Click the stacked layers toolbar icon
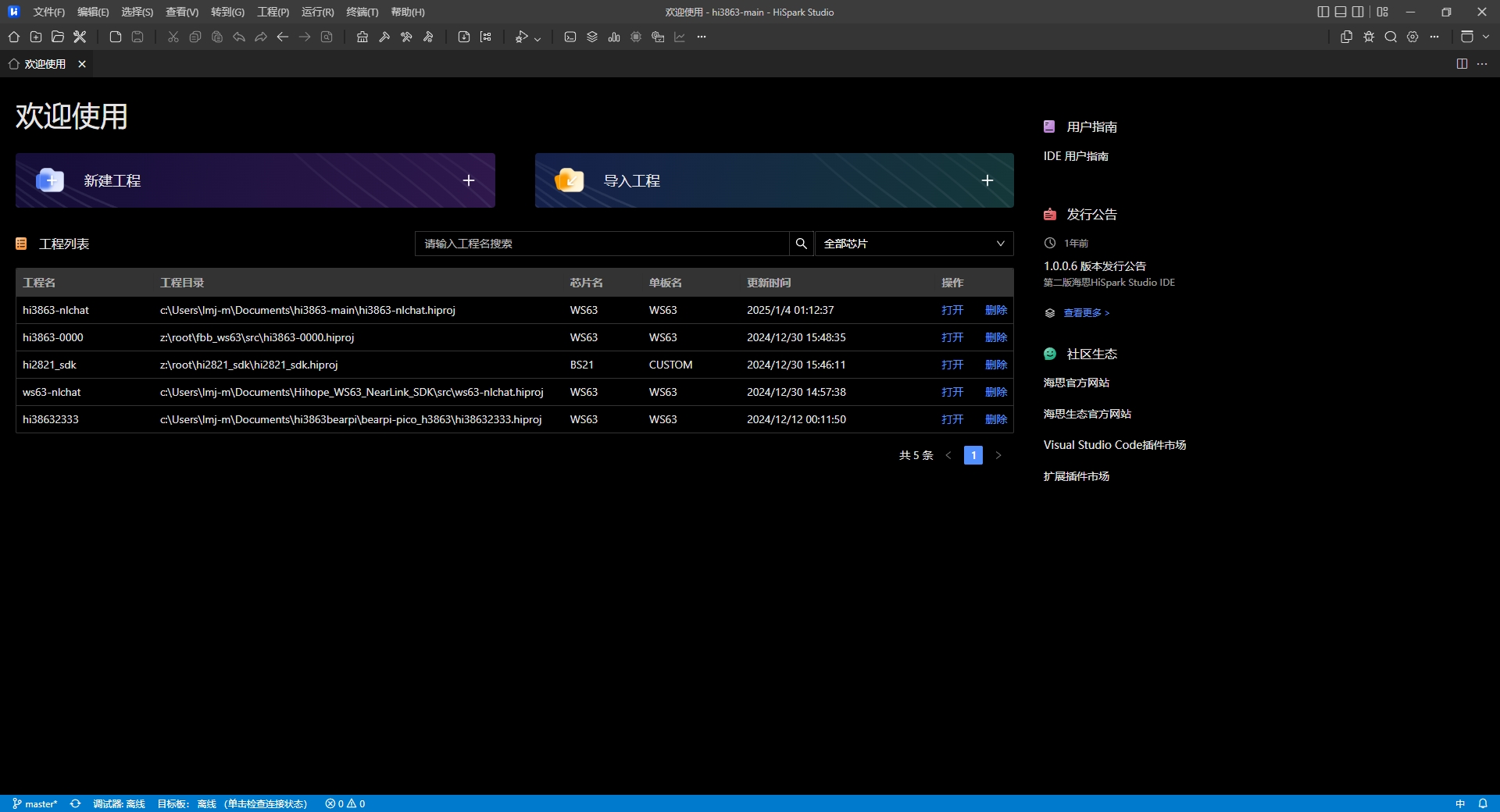Viewport: 1500px width, 812px height. pos(591,37)
